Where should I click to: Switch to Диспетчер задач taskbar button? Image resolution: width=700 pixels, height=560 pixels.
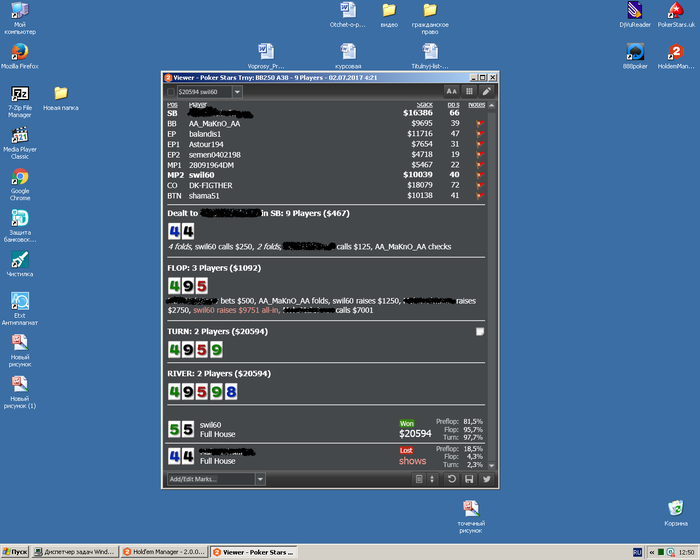pyautogui.click(x=75, y=552)
